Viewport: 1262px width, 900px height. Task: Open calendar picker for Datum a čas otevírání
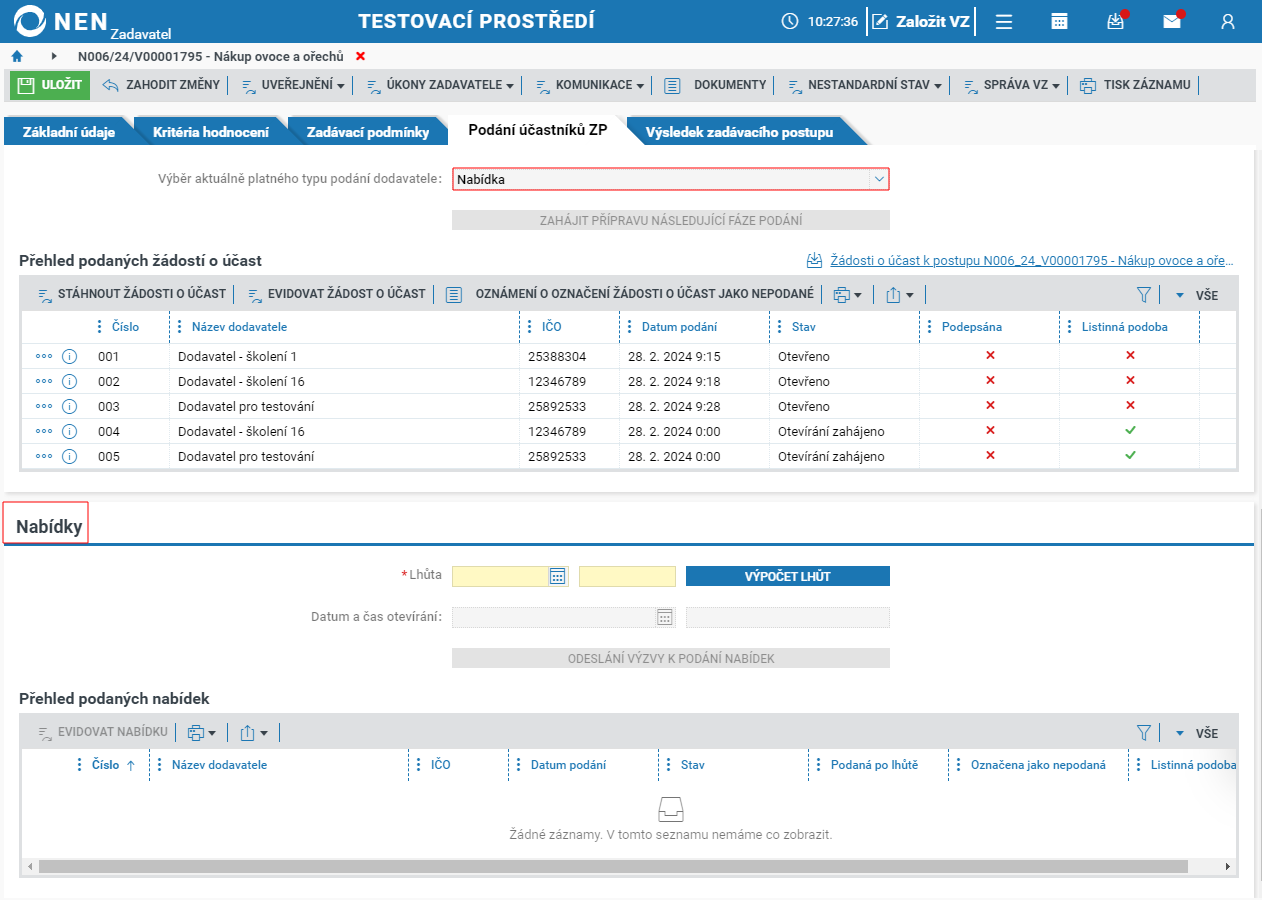point(665,618)
